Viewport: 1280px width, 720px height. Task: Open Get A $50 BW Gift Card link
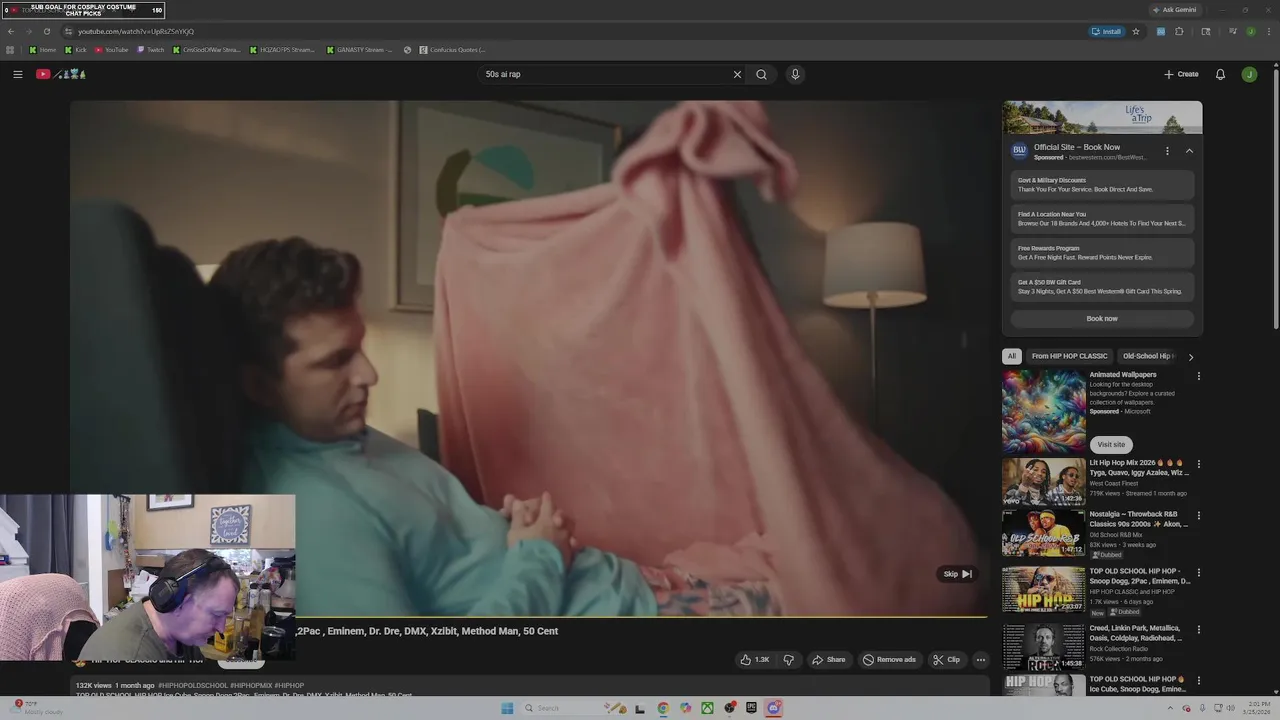1102,287
